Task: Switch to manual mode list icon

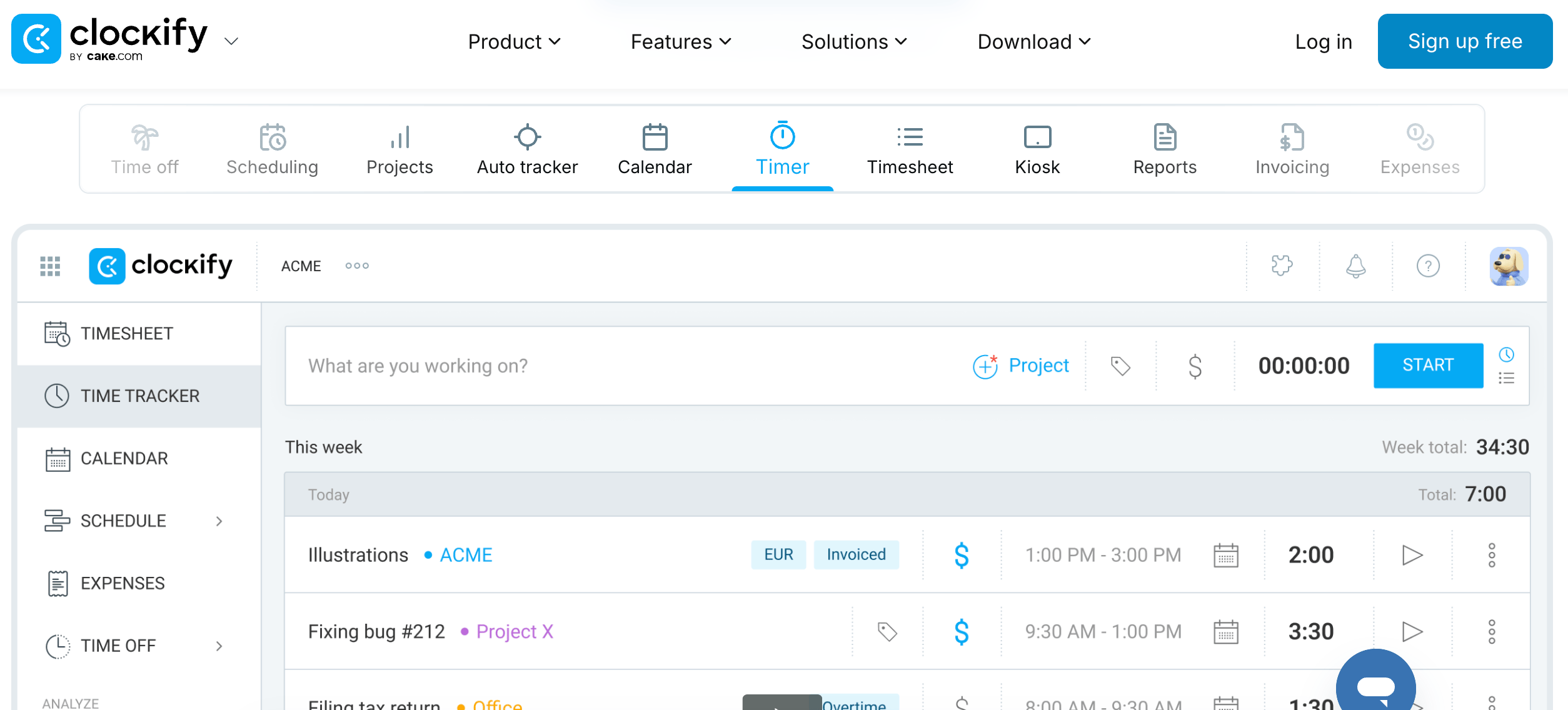Action: [x=1507, y=378]
